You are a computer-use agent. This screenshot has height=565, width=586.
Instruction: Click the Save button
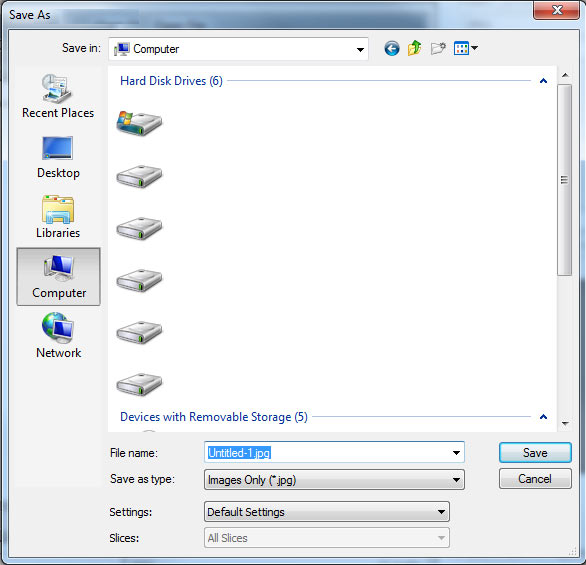click(535, 453)
